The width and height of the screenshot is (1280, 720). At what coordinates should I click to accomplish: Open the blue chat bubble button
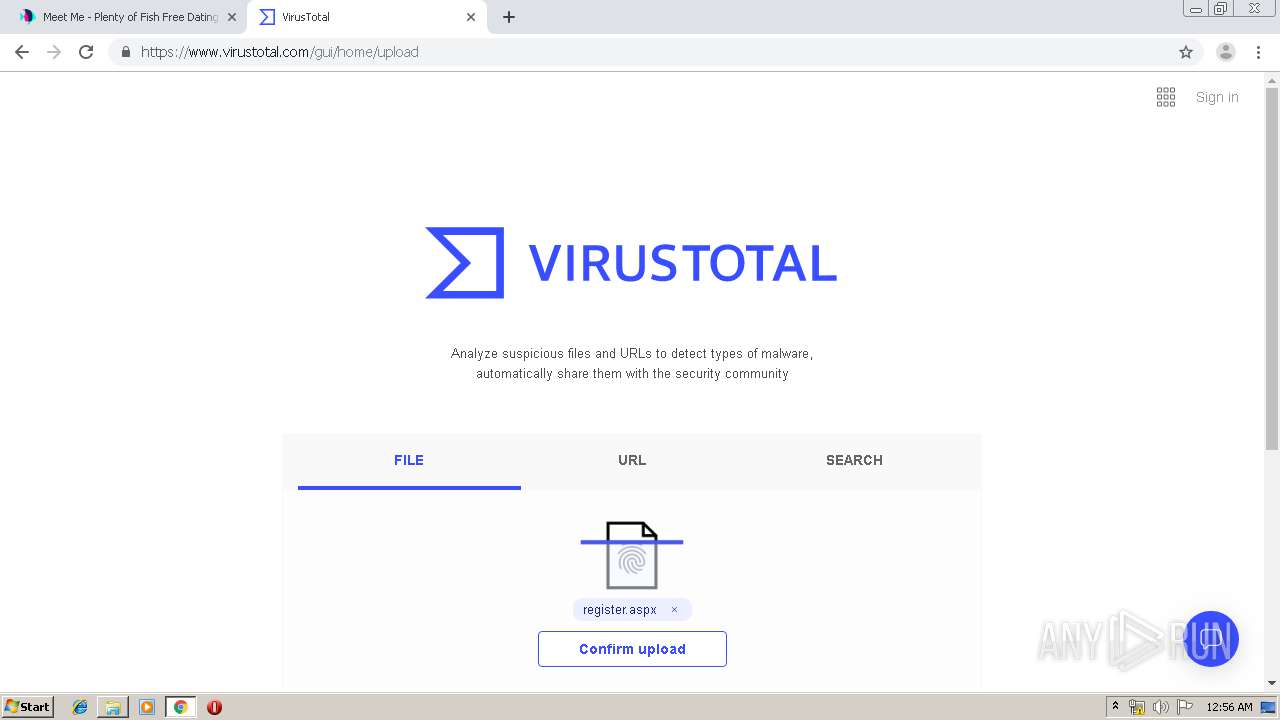[1211, 639]
